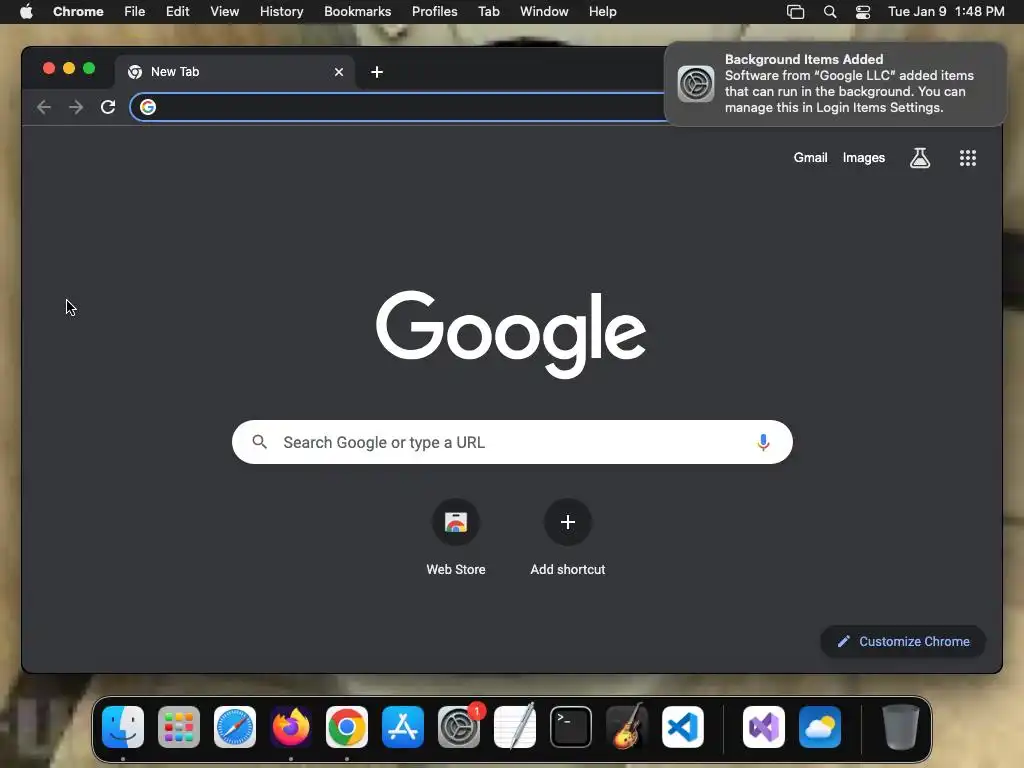Open Visual Studio from the Dock
Viewport: 1024px width, 768px height.
(x=763, y=727)
